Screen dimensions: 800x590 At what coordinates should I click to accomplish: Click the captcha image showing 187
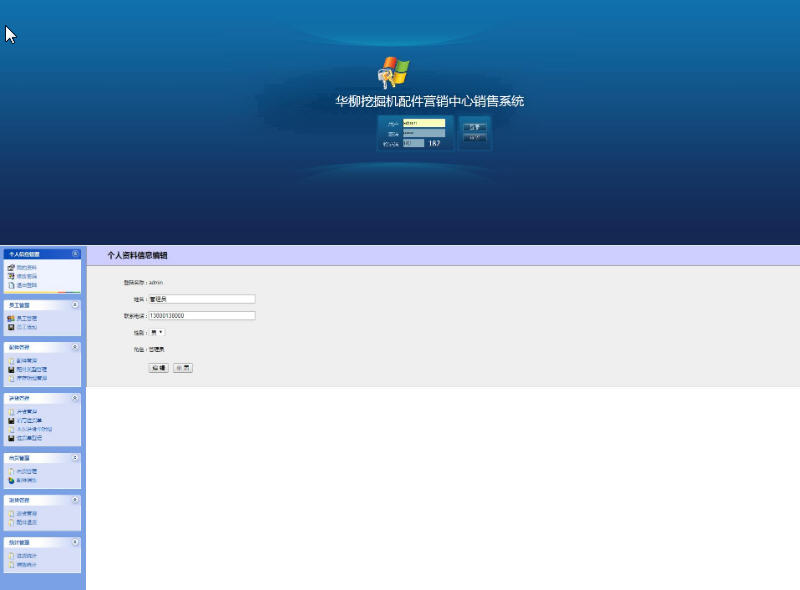(x=434, y=143)
